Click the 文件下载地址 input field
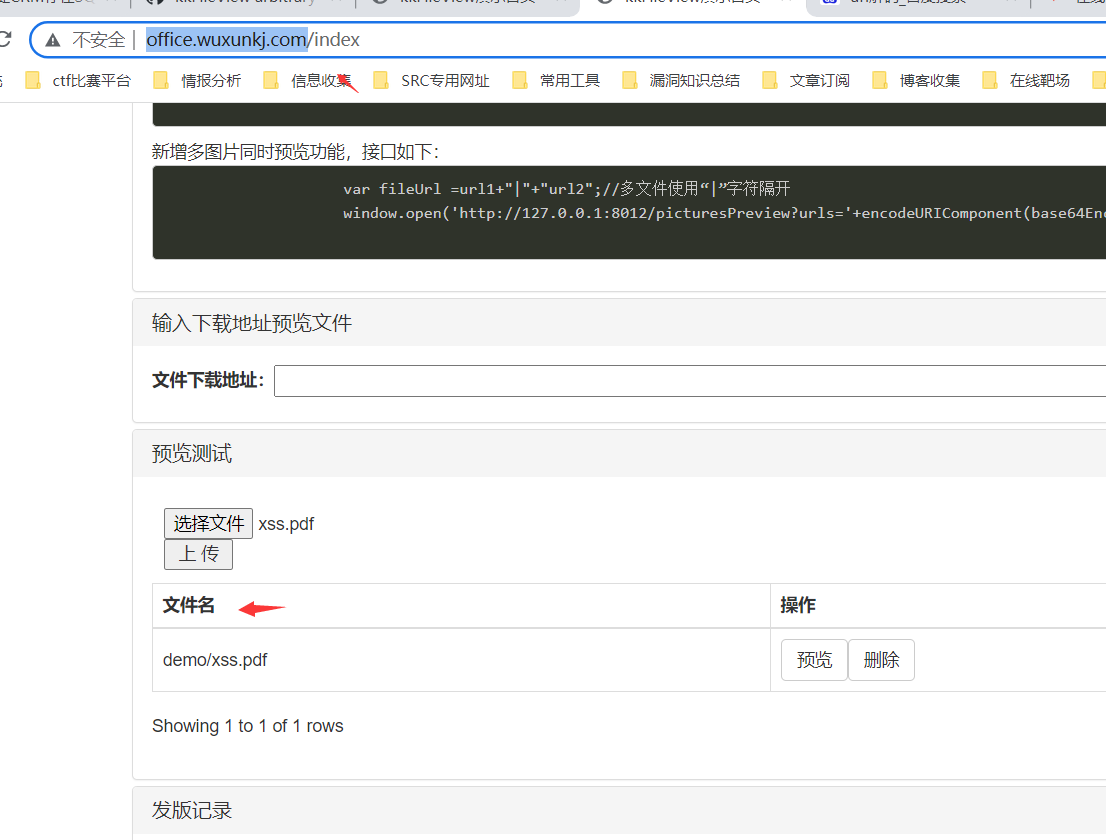Screen dimensions: 1106x840 [600, 380]
